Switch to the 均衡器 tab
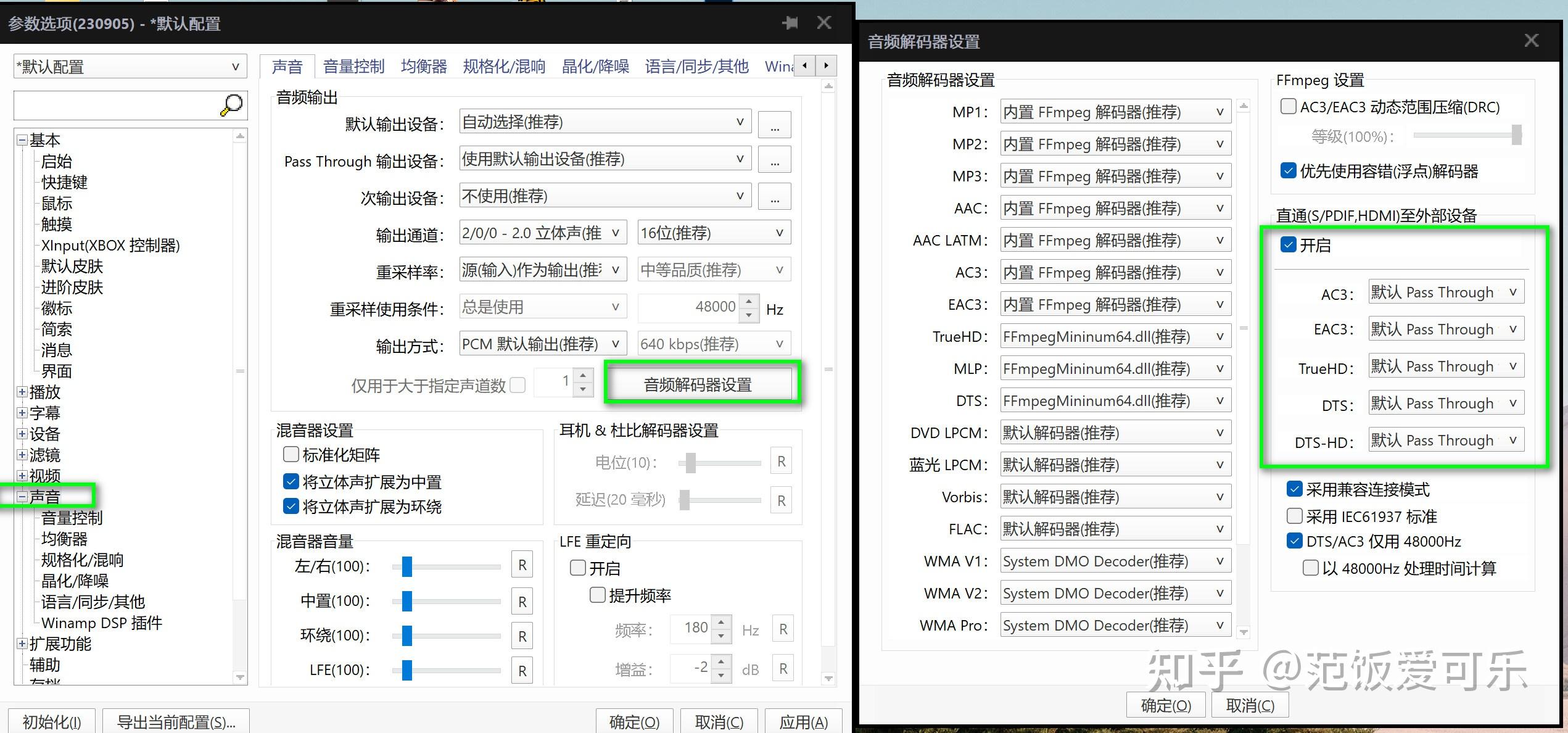 click(423, 66)
